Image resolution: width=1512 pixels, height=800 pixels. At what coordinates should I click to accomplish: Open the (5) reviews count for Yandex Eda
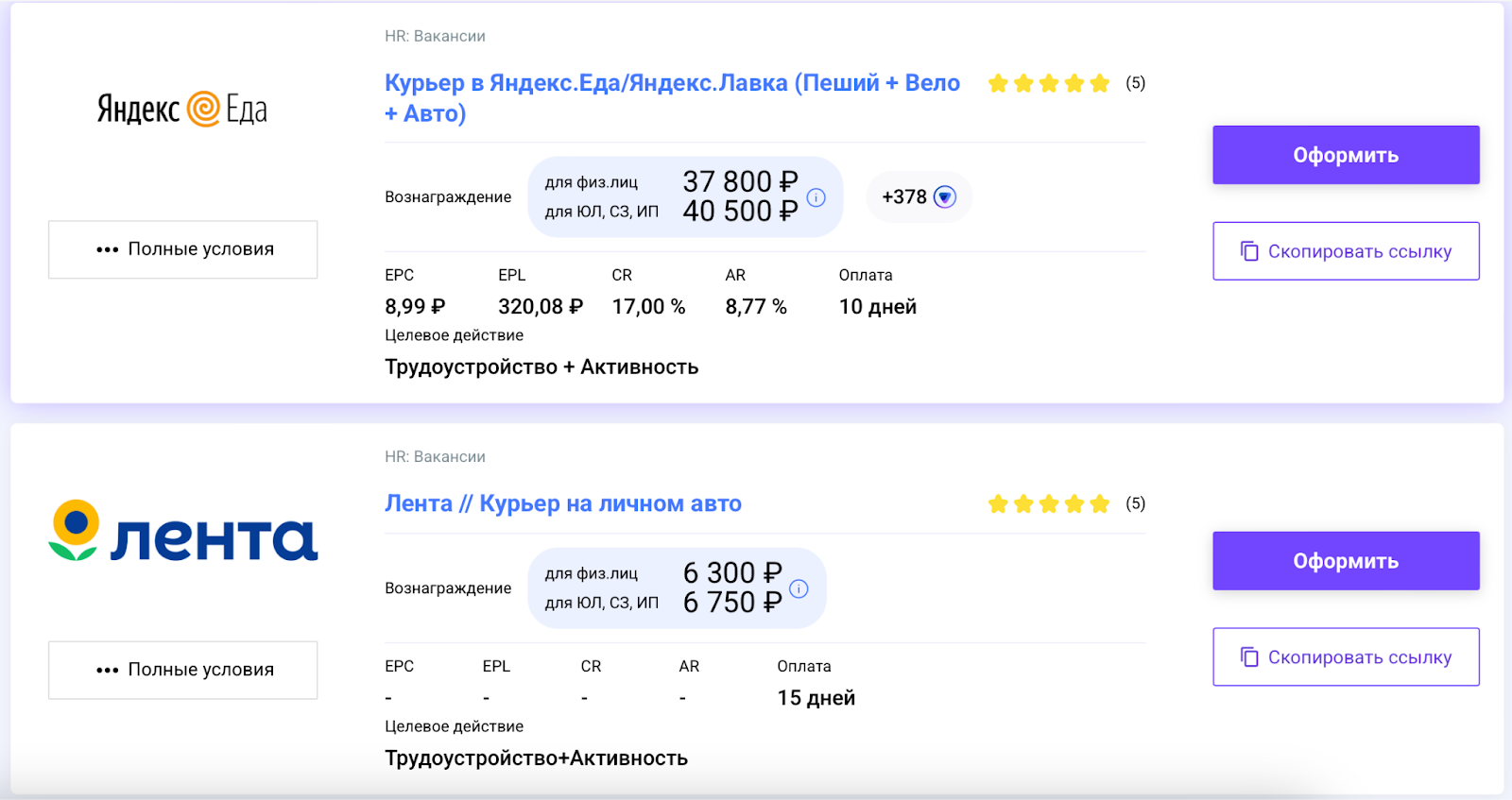tap(1135, 83)
